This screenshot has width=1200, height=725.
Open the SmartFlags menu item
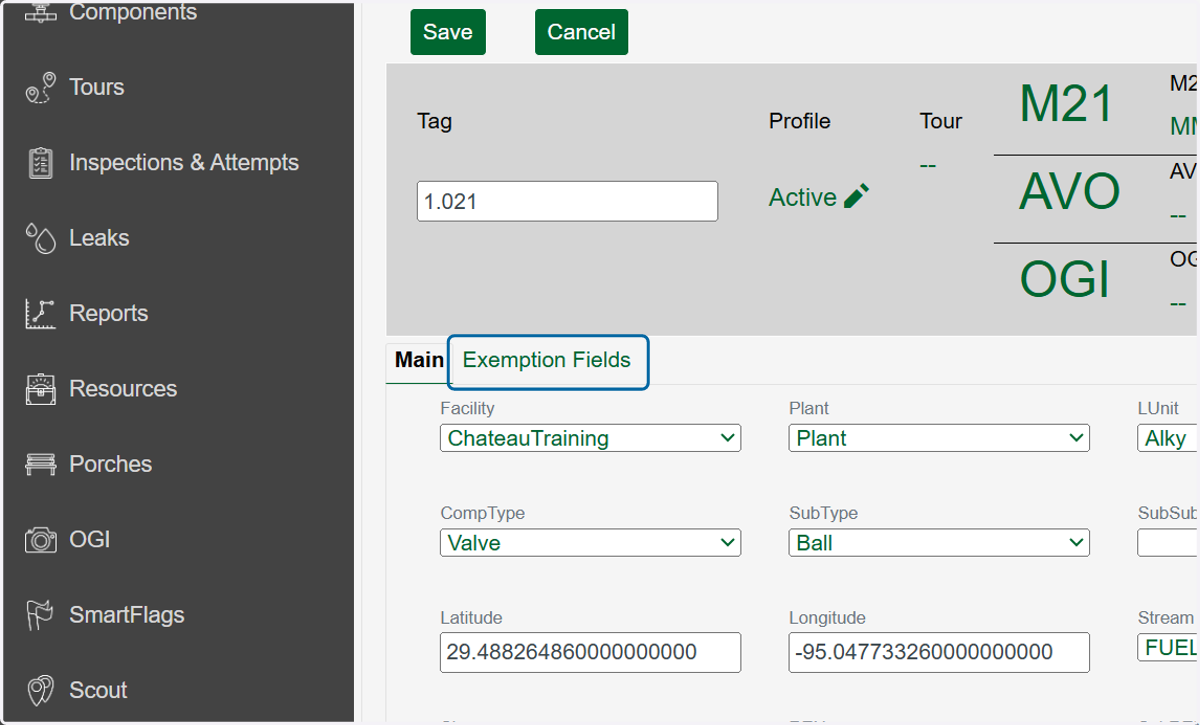coord(127,614)
